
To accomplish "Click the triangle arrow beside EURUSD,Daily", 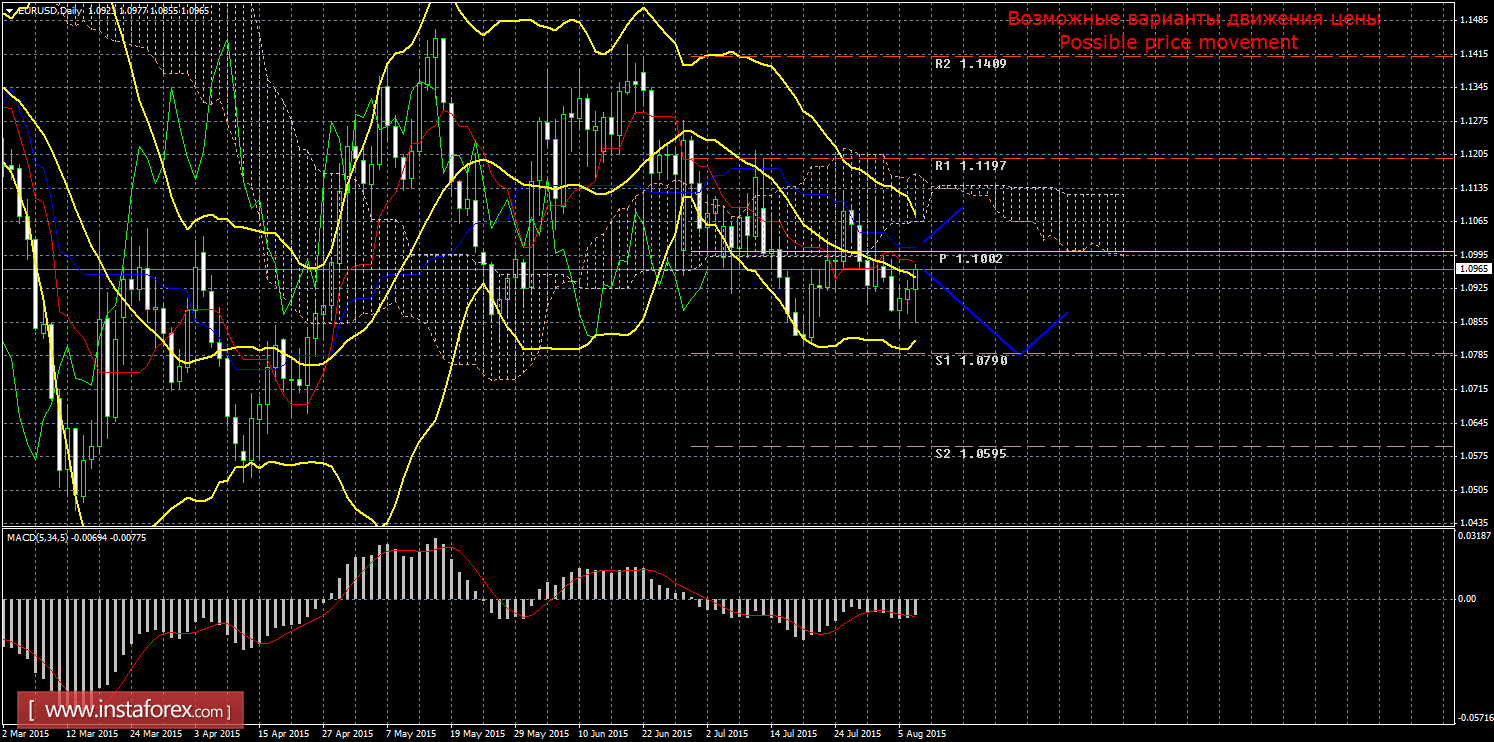I will pos(8,9).
